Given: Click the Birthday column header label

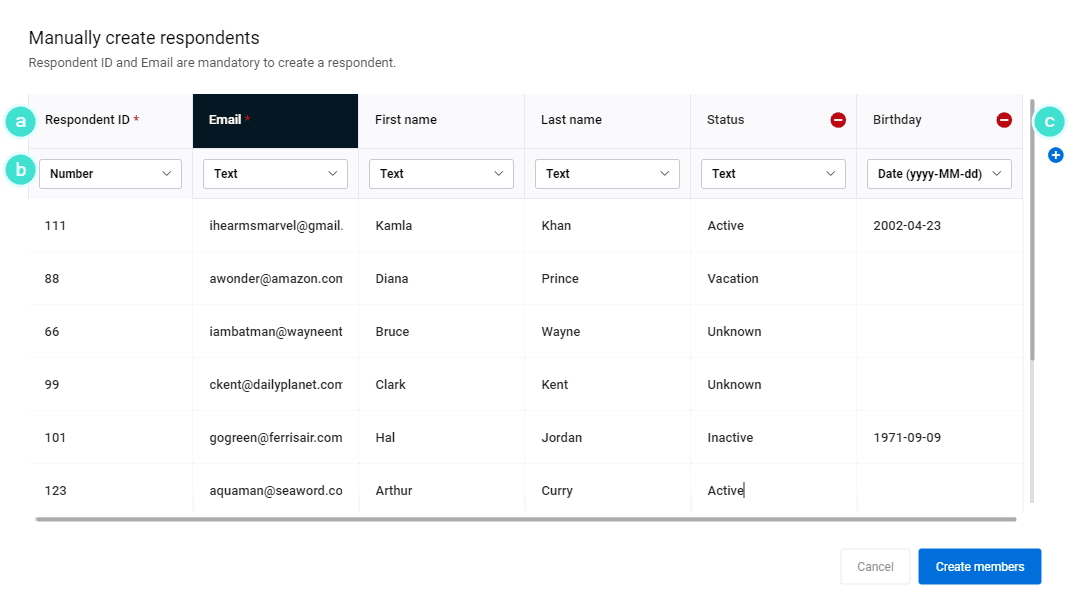Looking at the screenshot, I should click(897, 120).
